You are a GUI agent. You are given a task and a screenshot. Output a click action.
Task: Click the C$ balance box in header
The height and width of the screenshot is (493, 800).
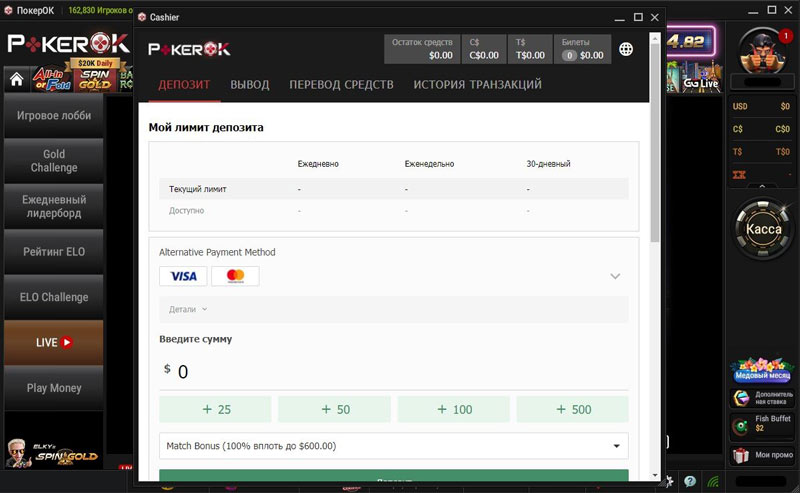click(484, 49)
